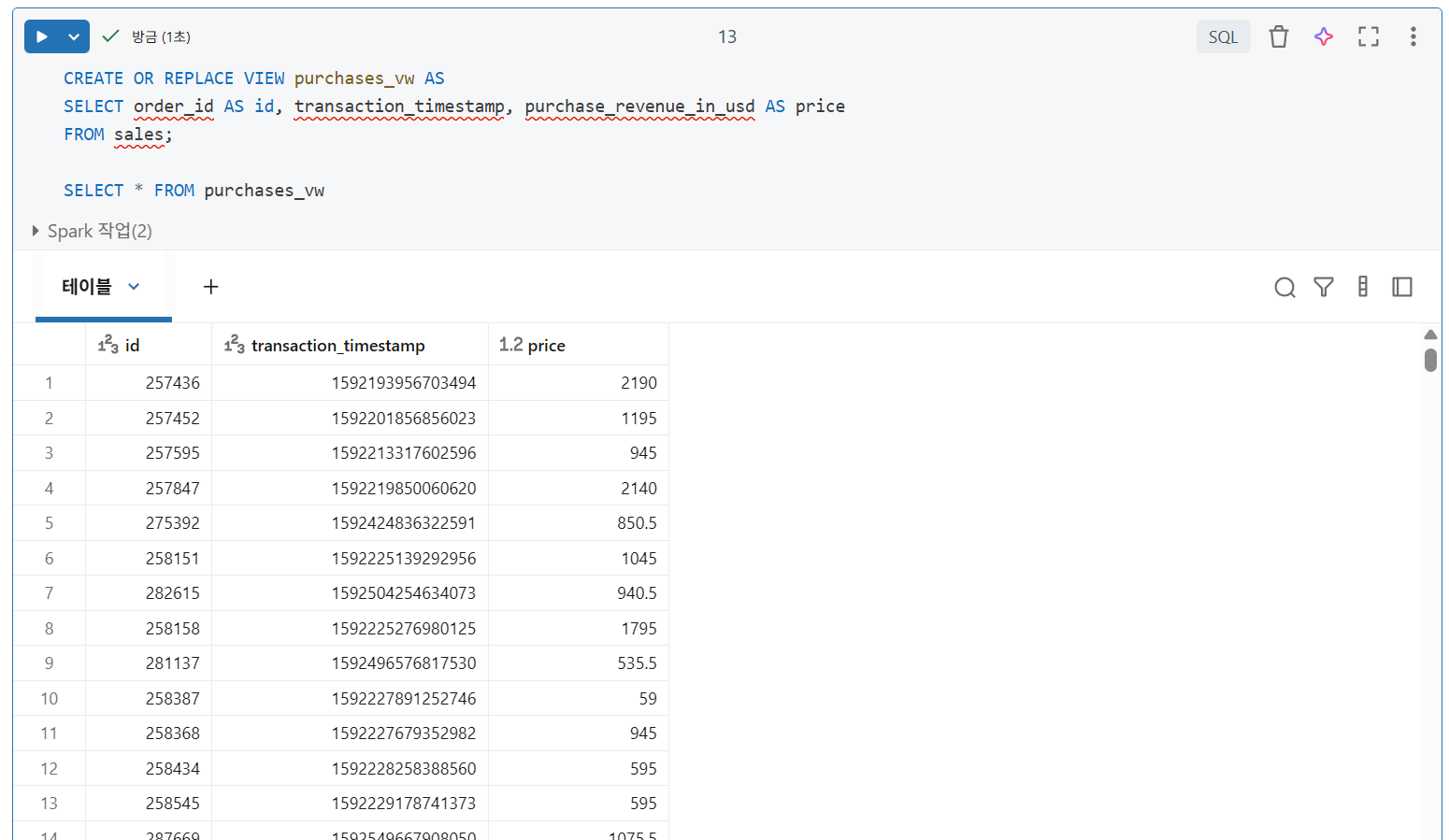Screen dimensions: 1449x840
Task: Select timestamp cell 1592228258388560
Action: pos(351,768)
